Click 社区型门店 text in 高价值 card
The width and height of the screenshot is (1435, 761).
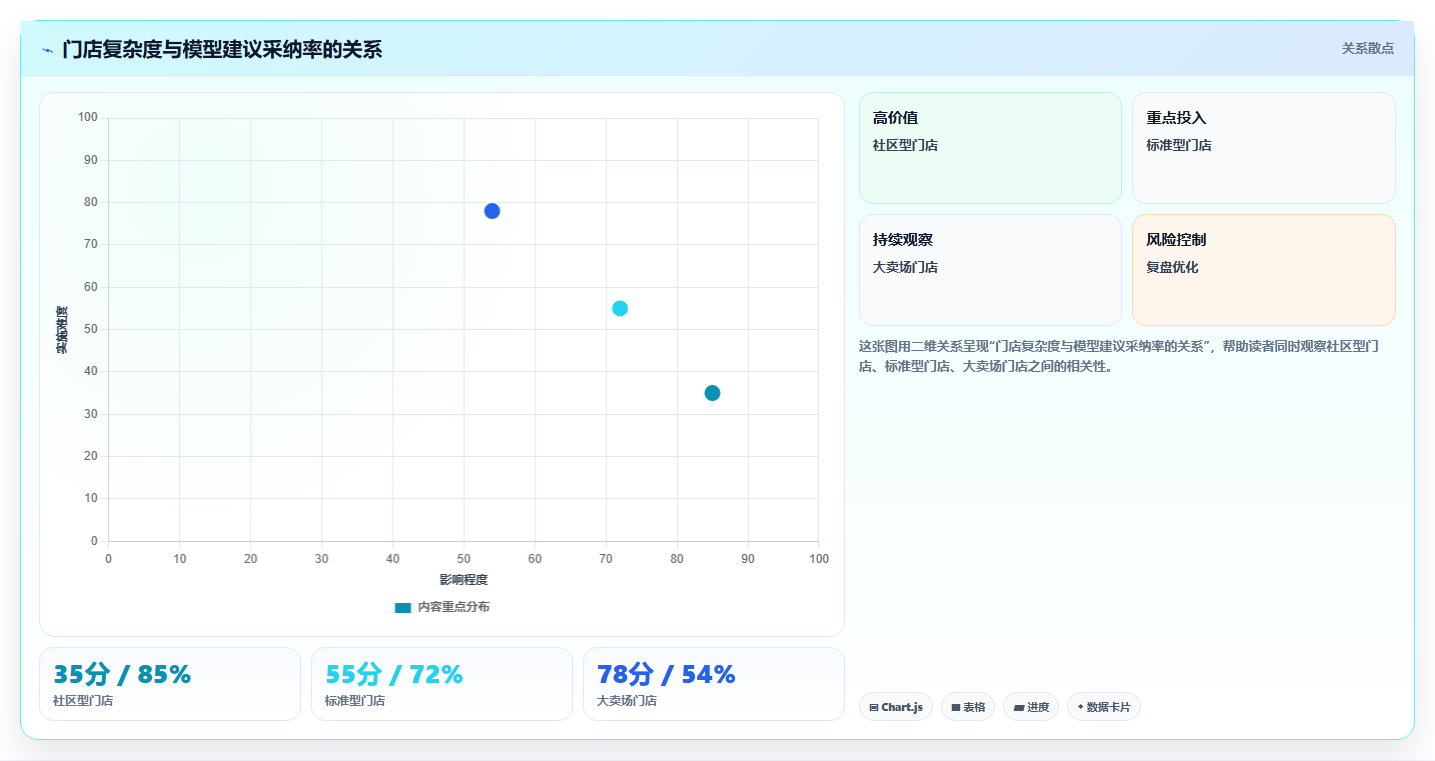(x=905, y=145)
